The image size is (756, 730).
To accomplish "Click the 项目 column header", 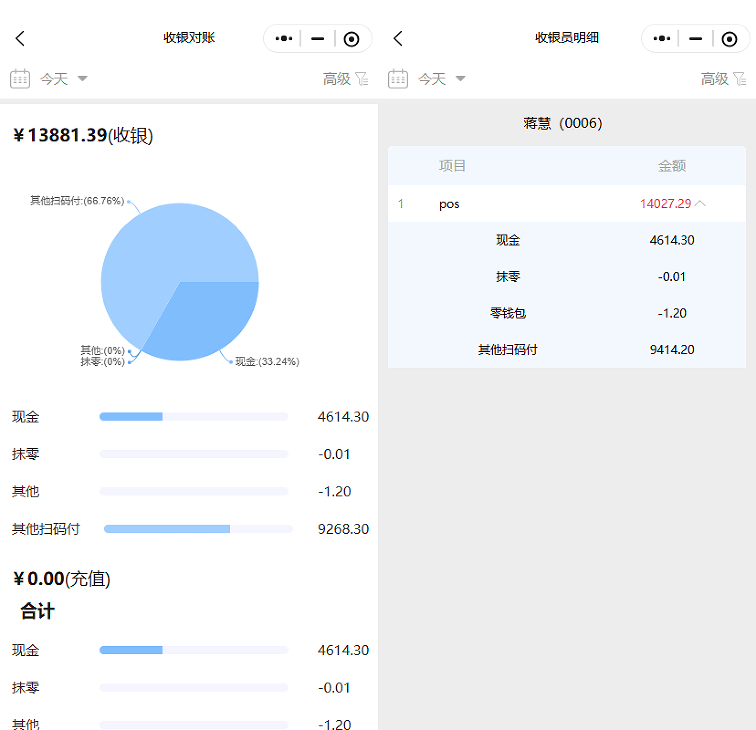I will tap(452, 166).
